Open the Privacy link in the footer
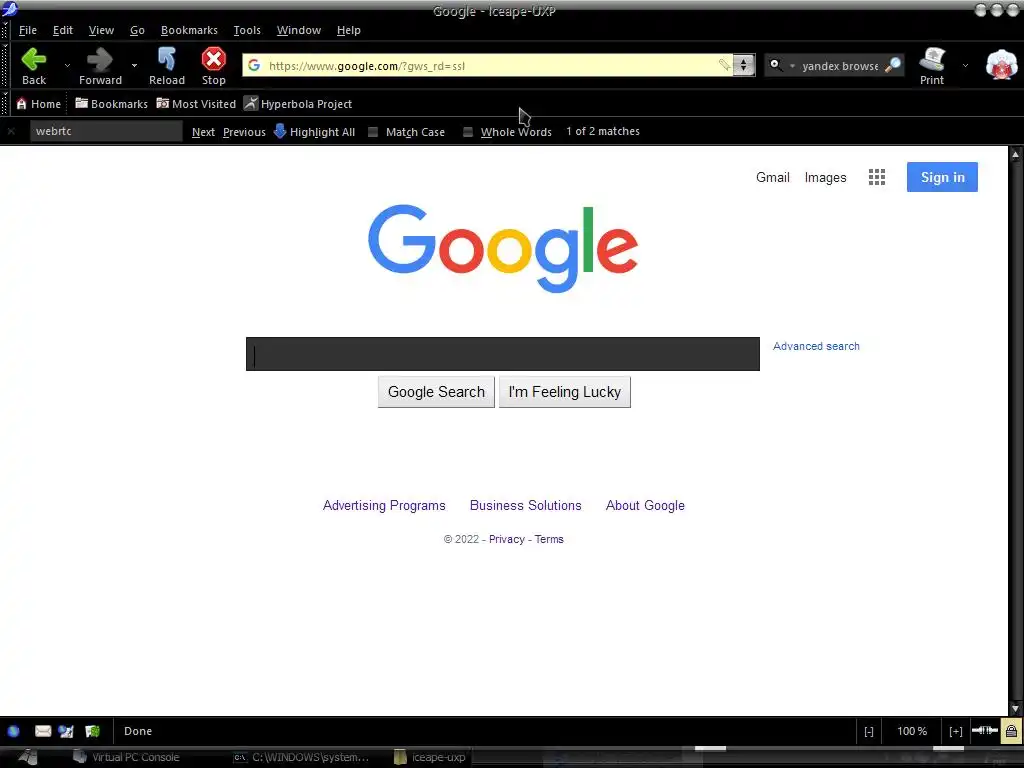1024x768 pixels. [507, 539]
